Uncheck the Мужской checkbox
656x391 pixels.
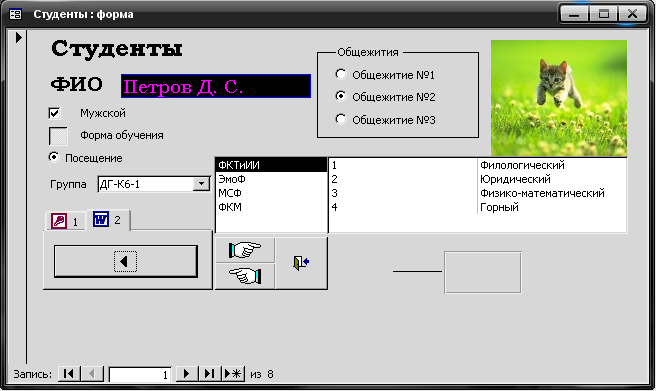pyautogui.click(x=54, y=113)
